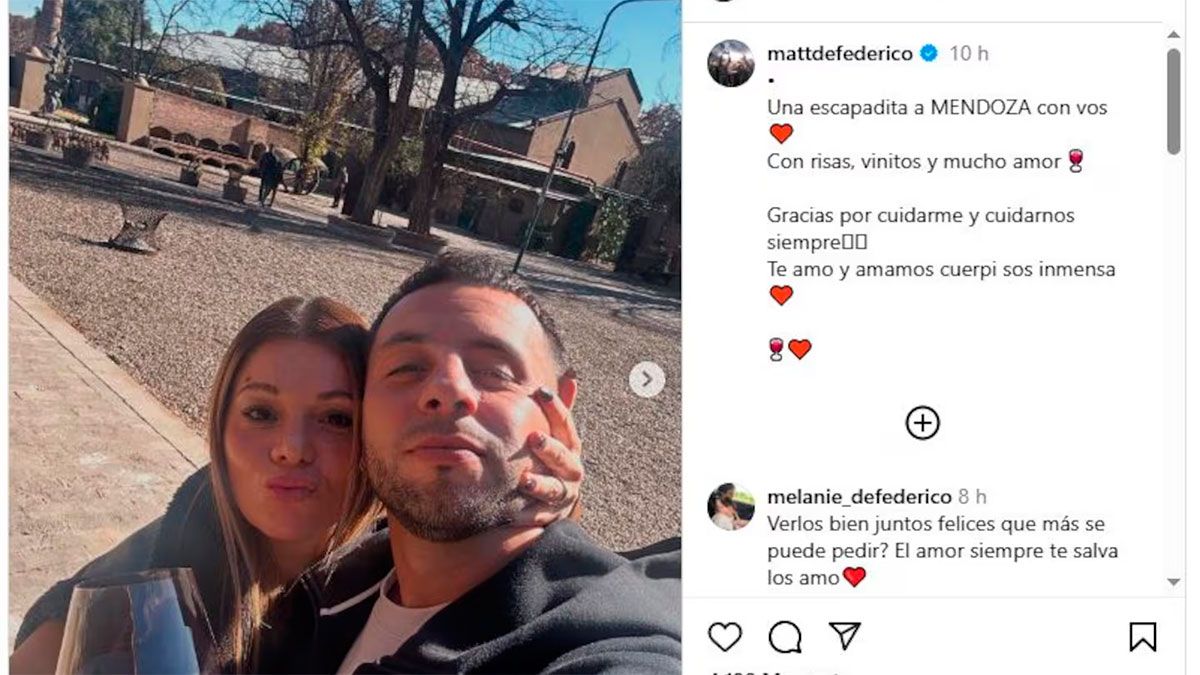Click the comments scrollbar thumb
This screenshot has height=675, width=1200.
1174,101
